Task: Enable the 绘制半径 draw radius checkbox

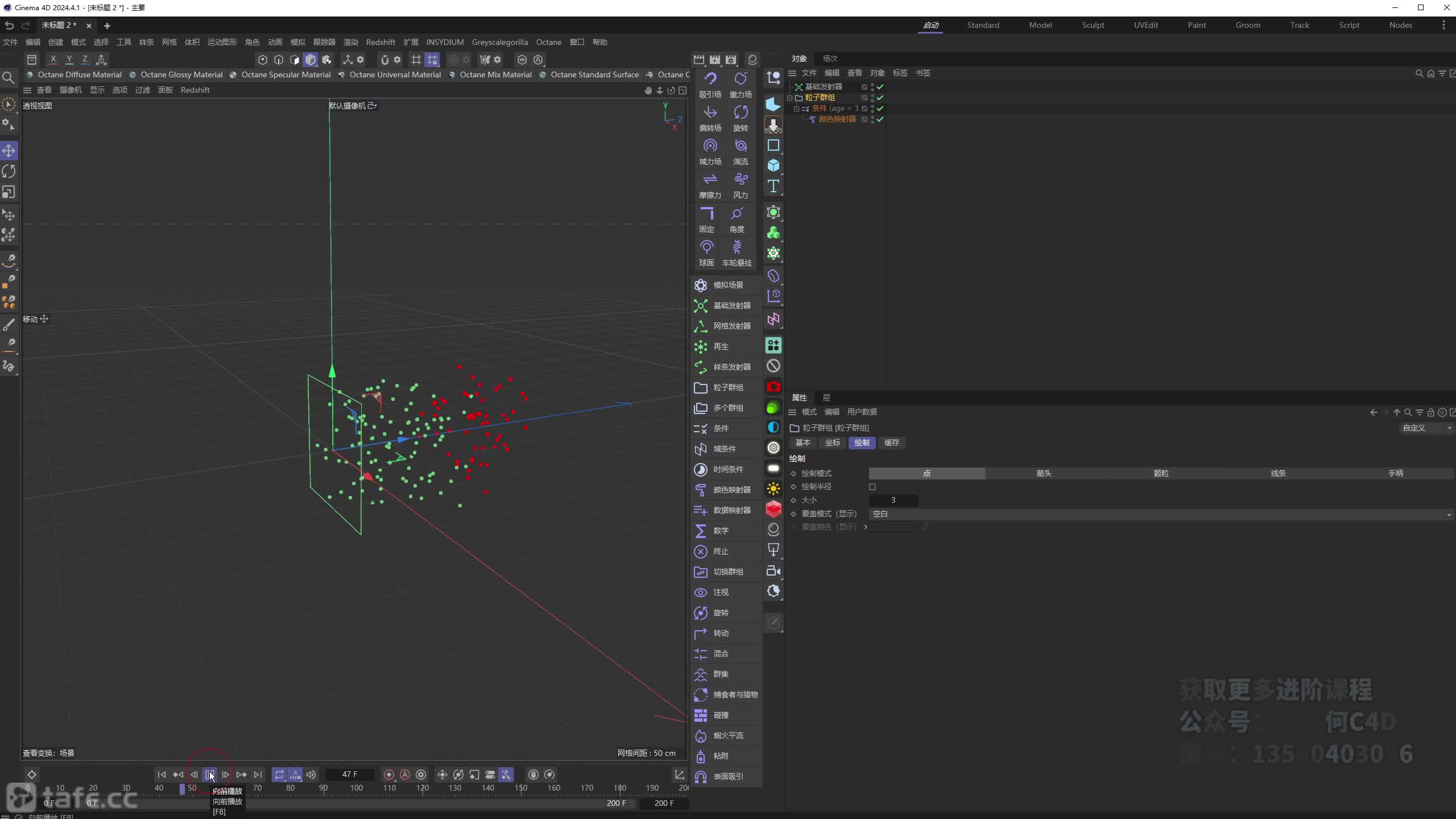Action: [872, 487]
